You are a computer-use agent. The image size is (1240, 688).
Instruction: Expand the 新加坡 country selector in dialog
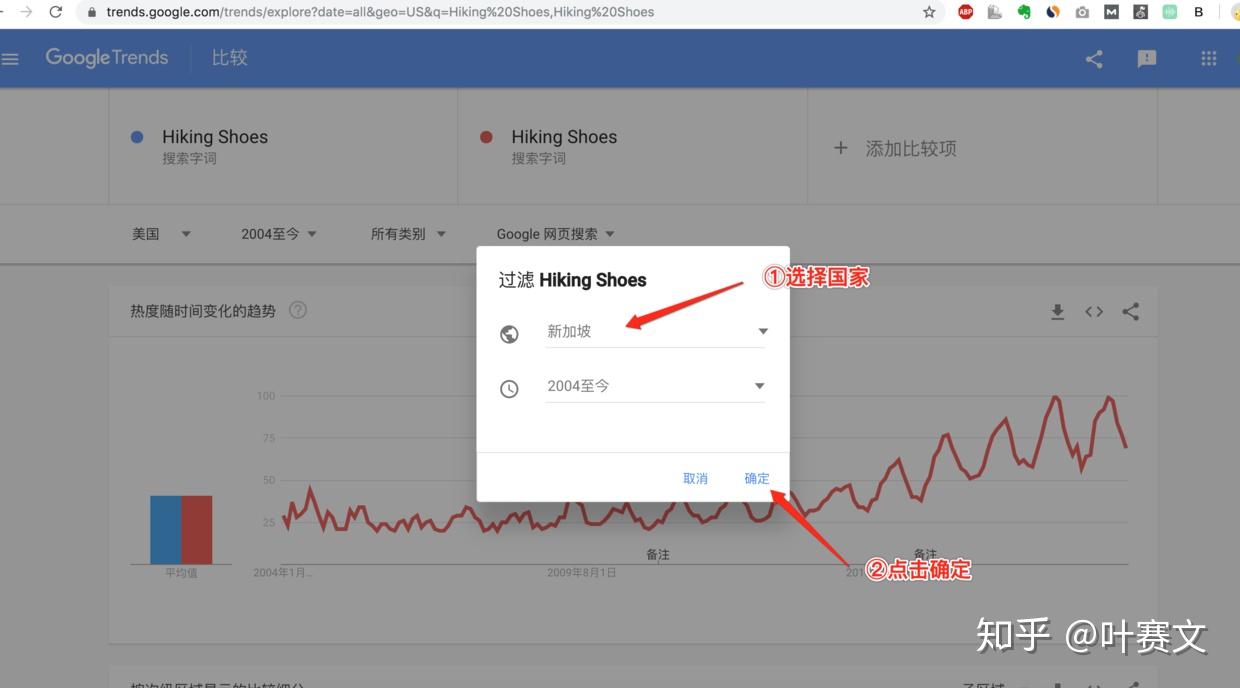pos(656,331)
